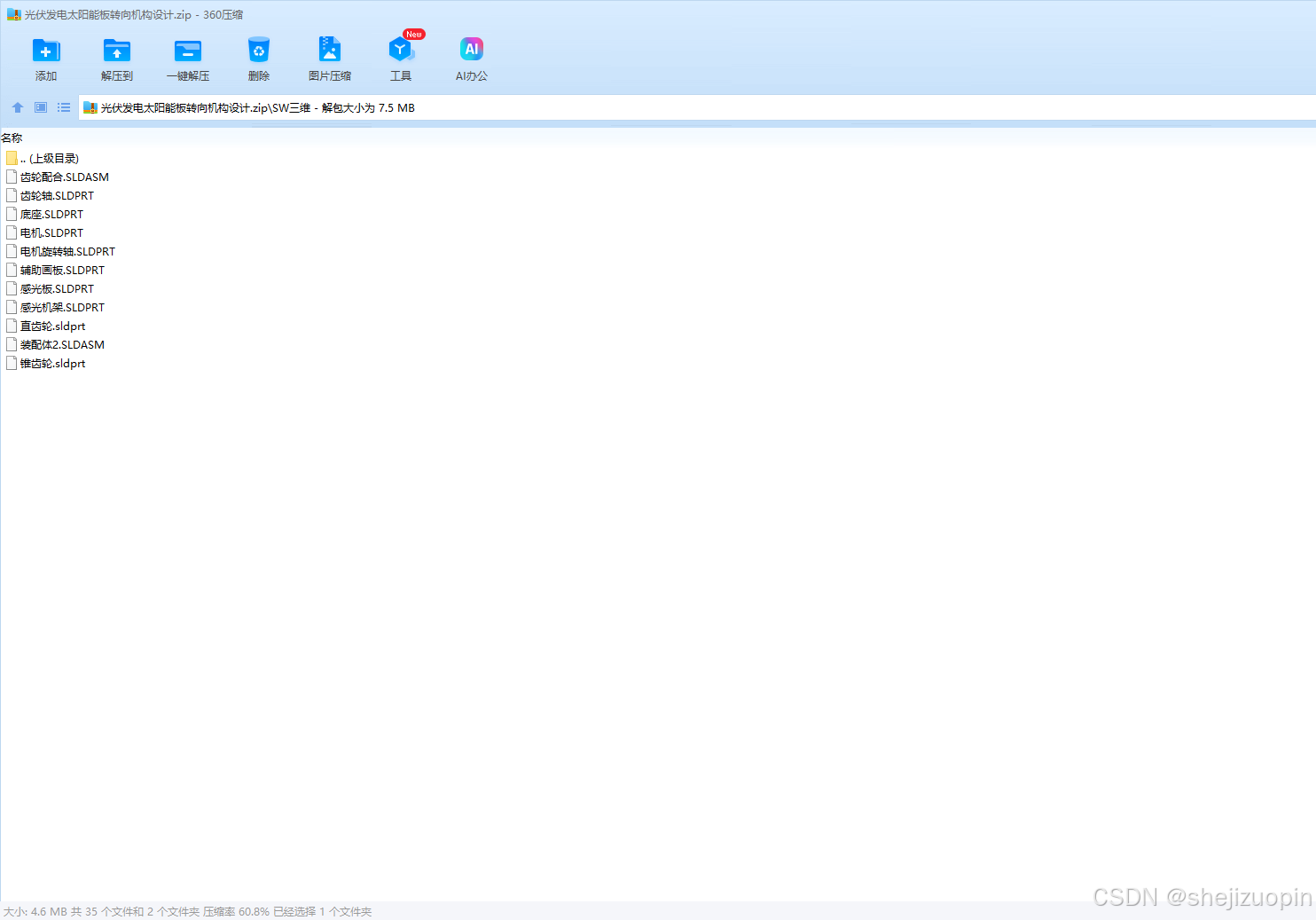
Task: Click the file icon next to 装配体2.SLDASM
Action: tap(12, 344)
